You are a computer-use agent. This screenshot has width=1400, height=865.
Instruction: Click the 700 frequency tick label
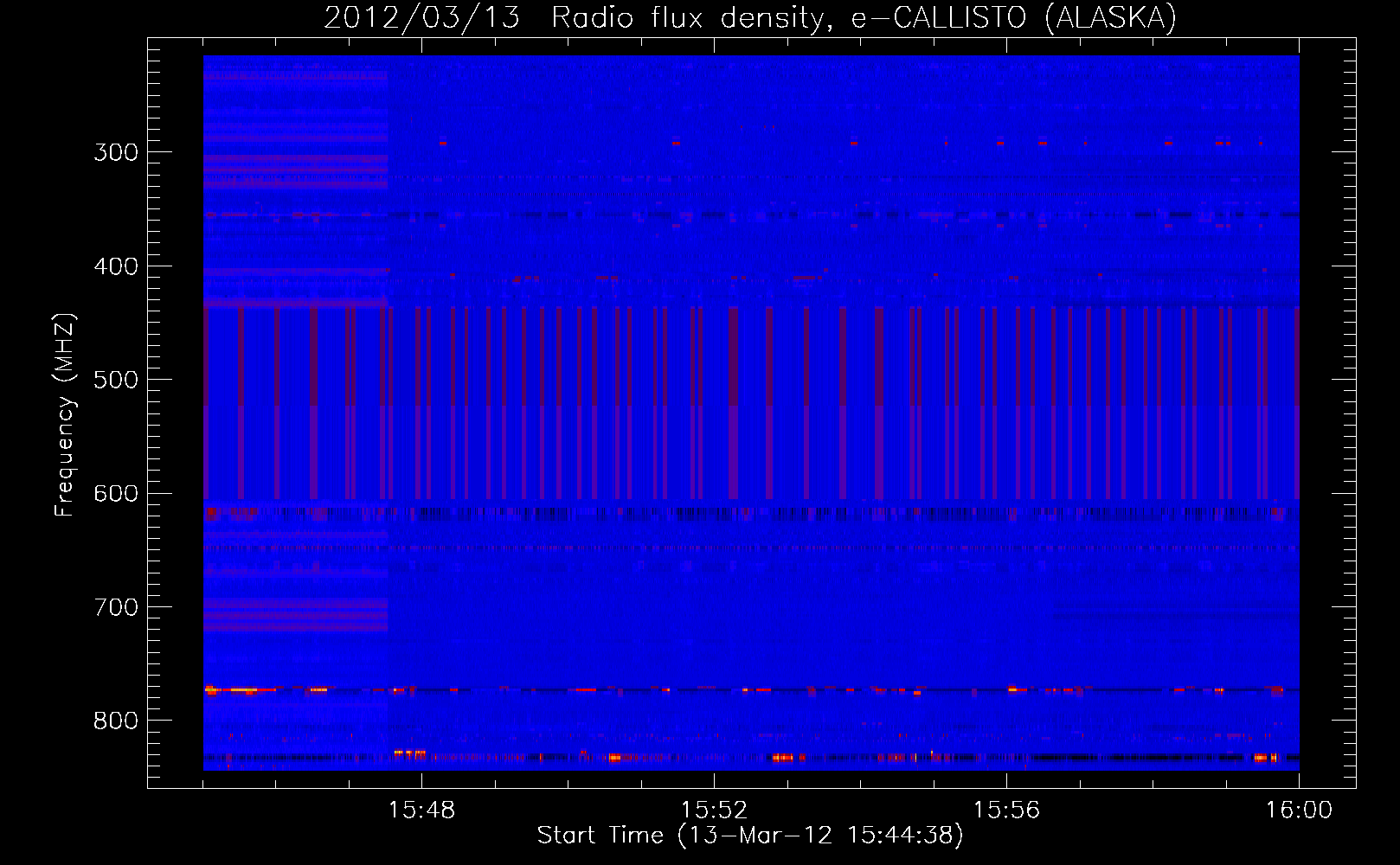[116, 607]
